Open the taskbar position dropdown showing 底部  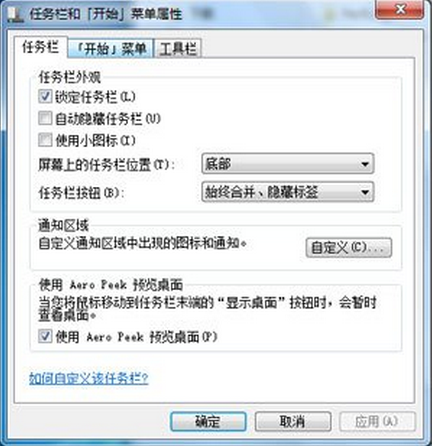288,164
